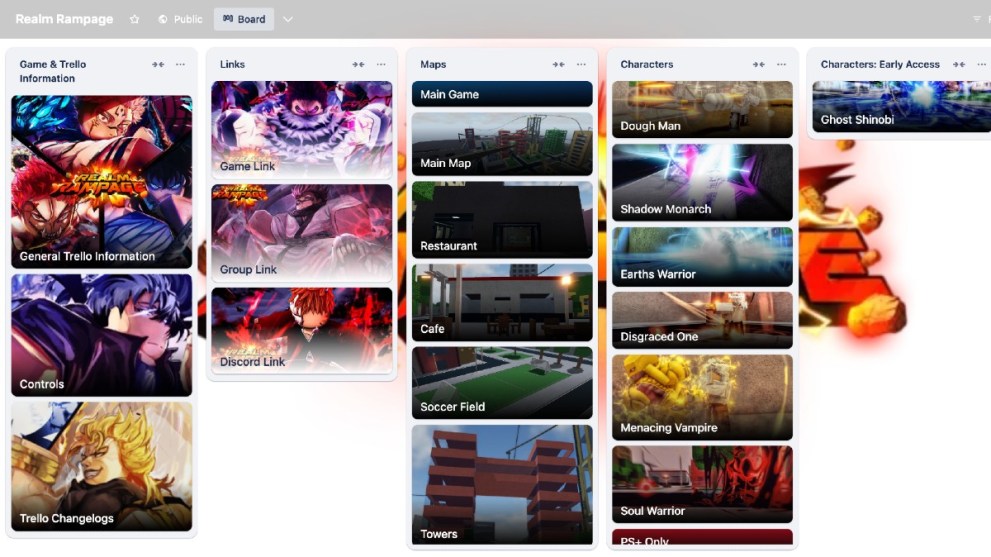
Task: Open the Shadow Monarch character card
Action: point(702,183)
